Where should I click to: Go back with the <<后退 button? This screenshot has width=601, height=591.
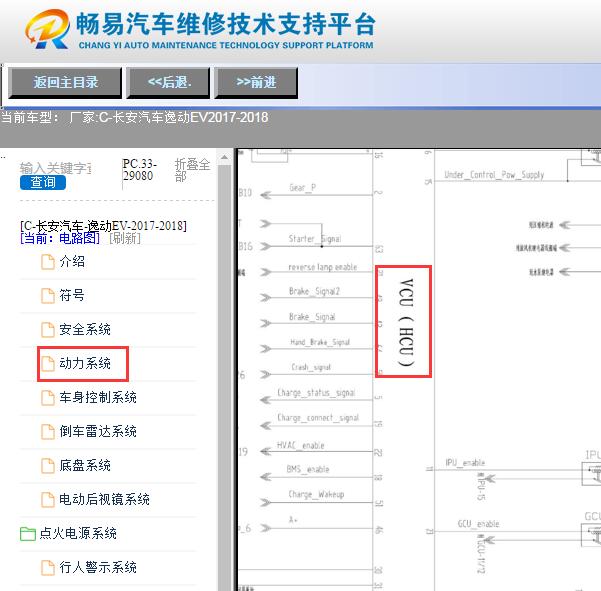169,82
